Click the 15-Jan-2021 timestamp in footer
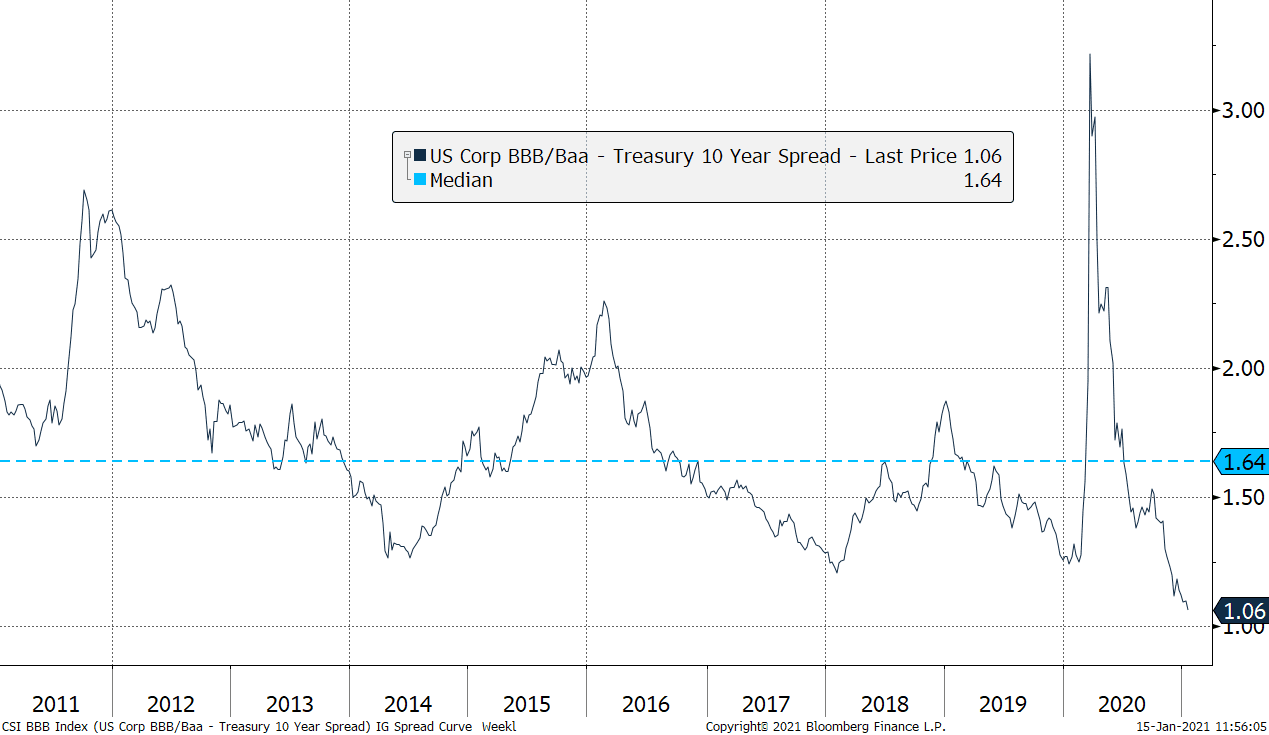 click(1201, 727)
